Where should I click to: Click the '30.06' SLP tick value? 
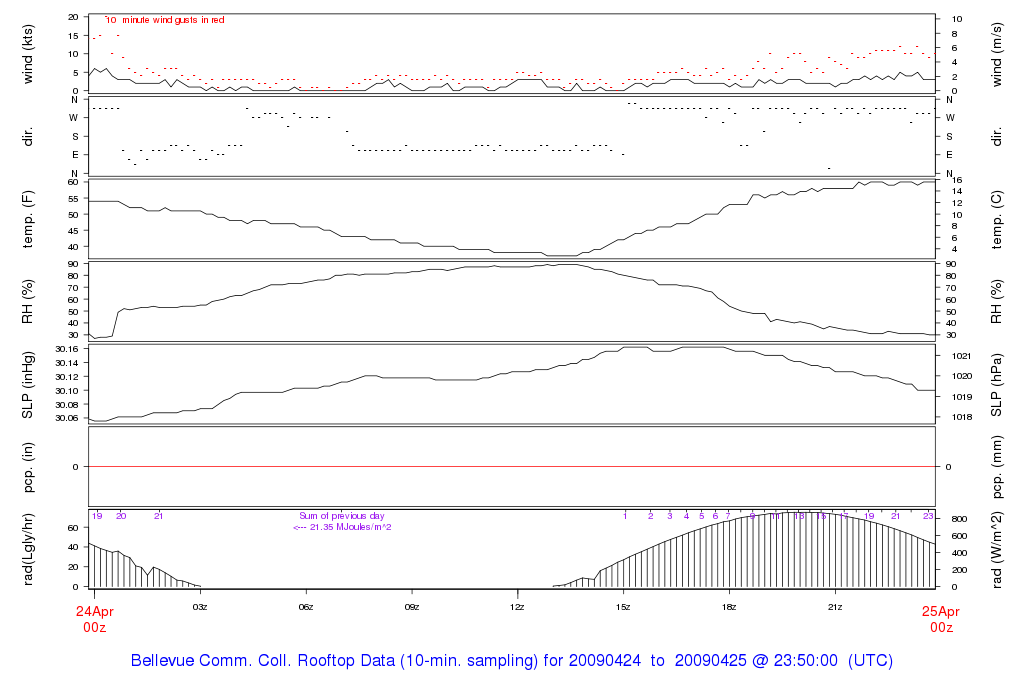67,419
